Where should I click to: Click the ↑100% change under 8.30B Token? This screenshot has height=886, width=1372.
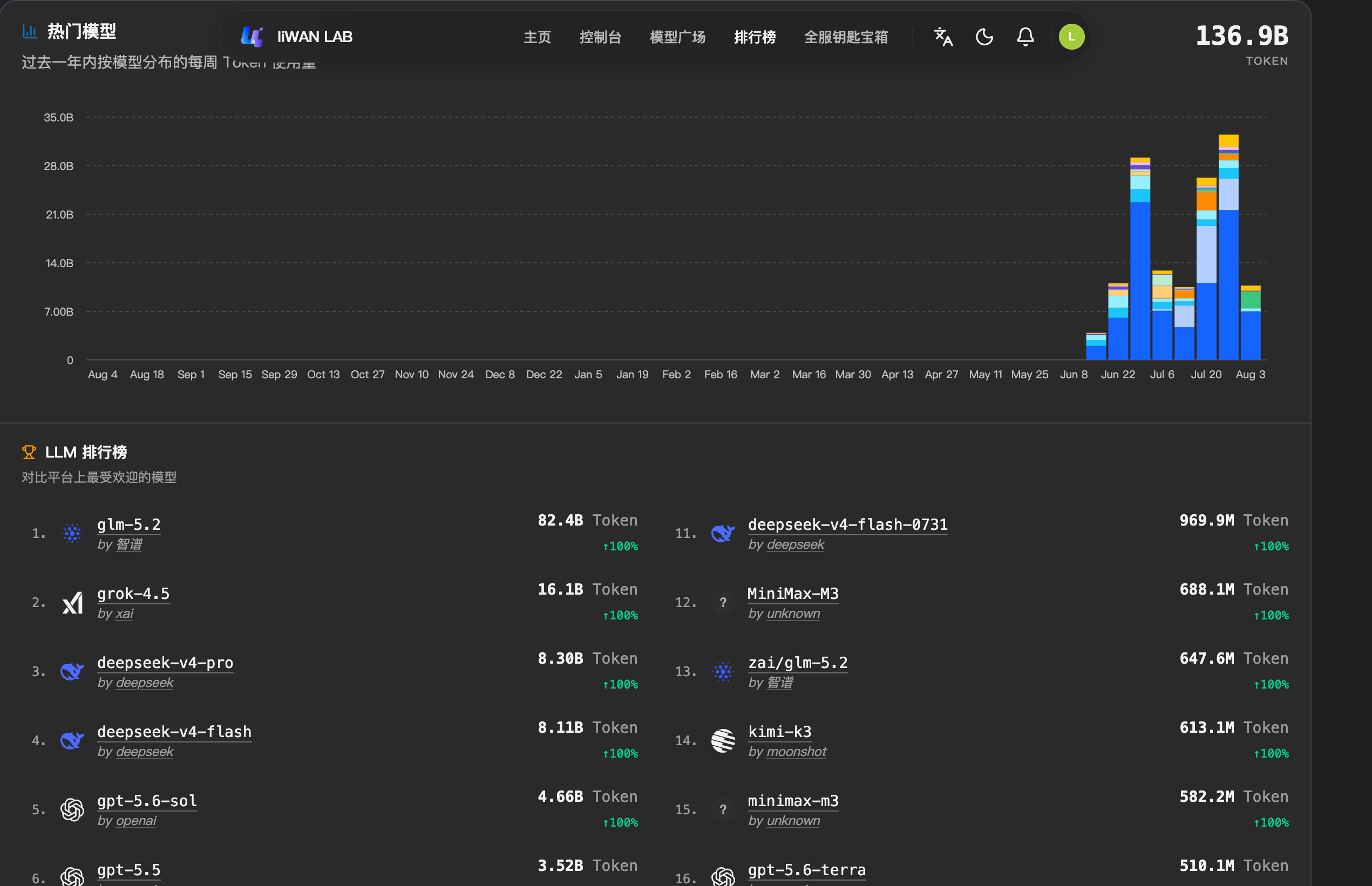click(x=620, y=685)
